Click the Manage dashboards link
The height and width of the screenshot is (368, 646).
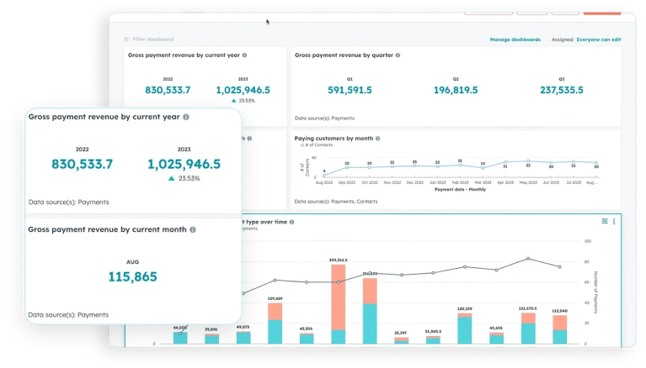515,40
